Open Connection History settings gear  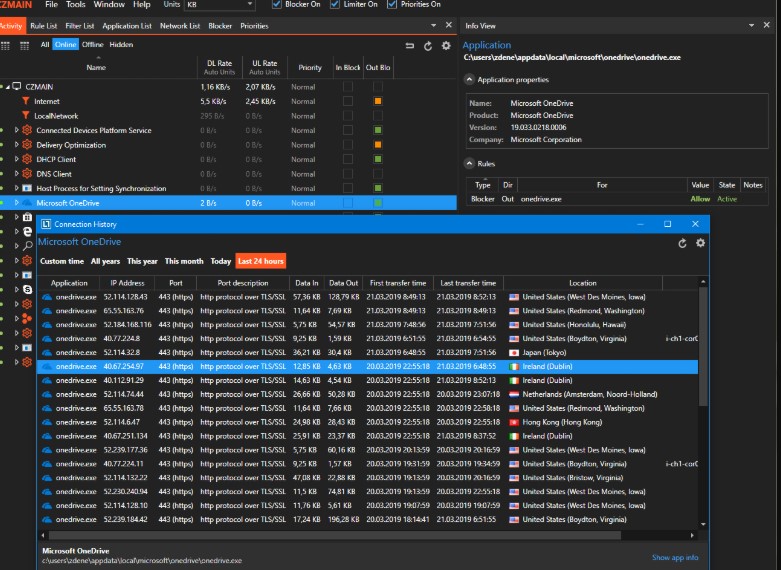(x=700, y=243)
